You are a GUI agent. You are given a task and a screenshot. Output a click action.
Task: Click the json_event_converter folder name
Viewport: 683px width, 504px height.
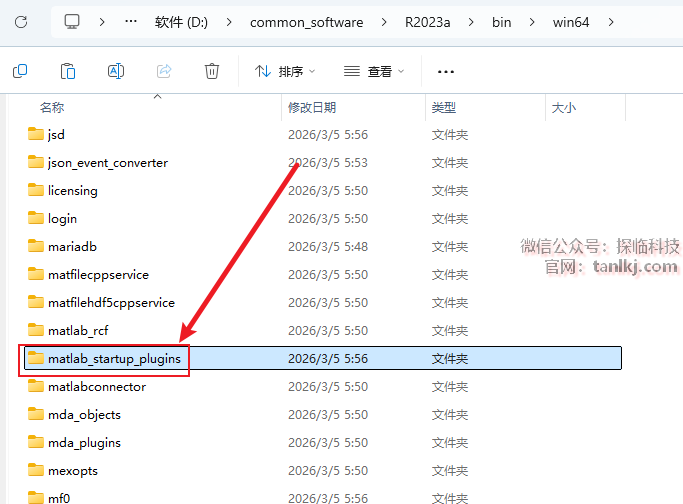click(108, 163)
